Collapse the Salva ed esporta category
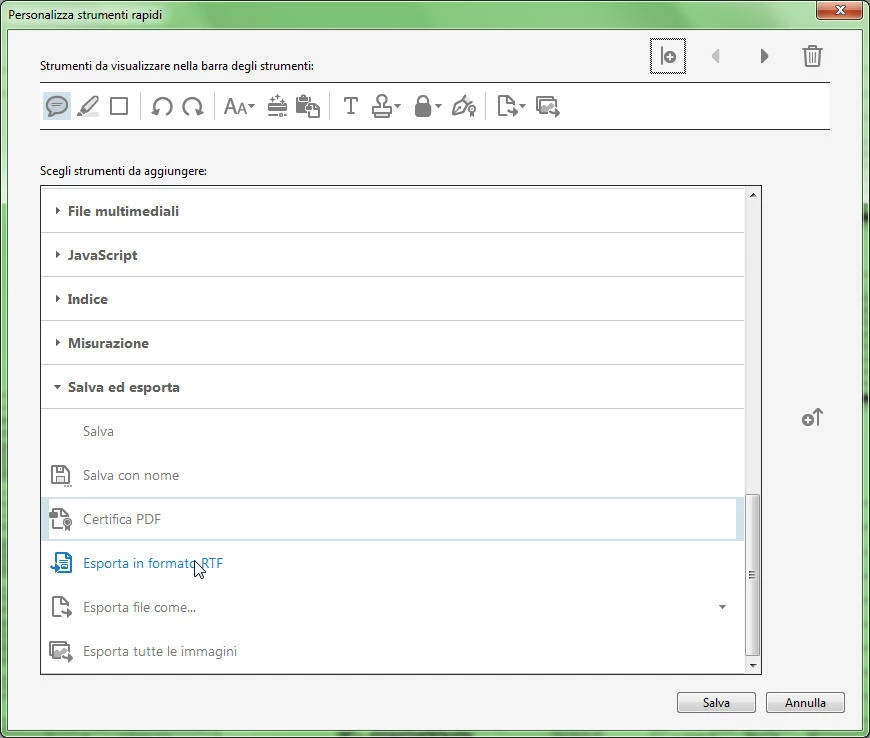Screen dimensions: 870x738 pos(57,387)
